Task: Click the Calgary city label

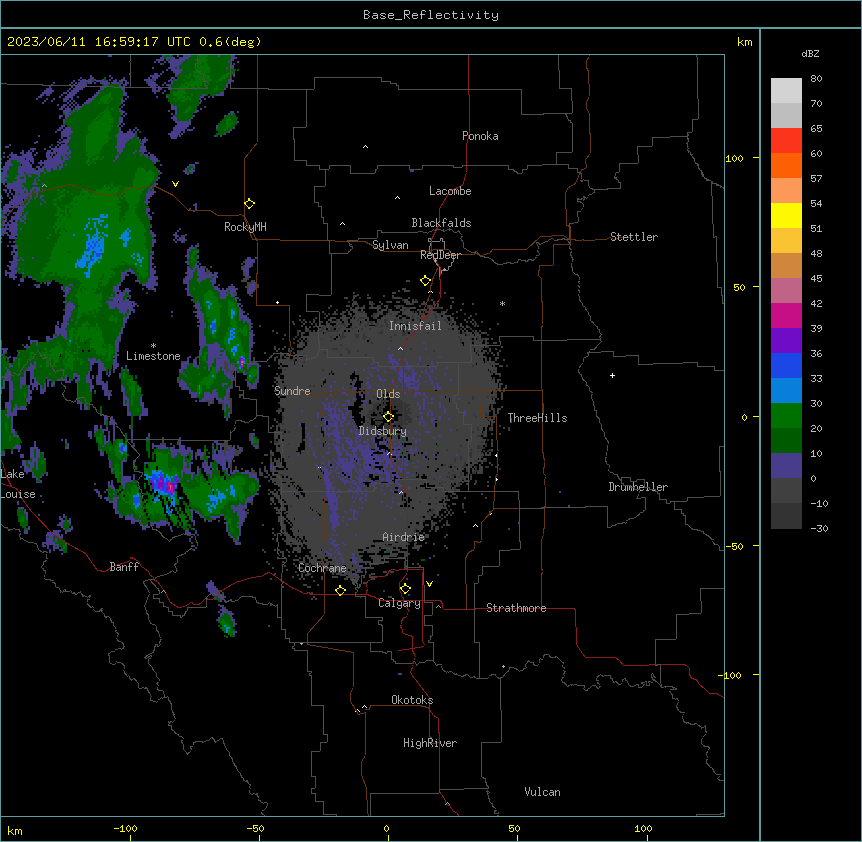Action: pyautogui.click(x=399, y=603)
